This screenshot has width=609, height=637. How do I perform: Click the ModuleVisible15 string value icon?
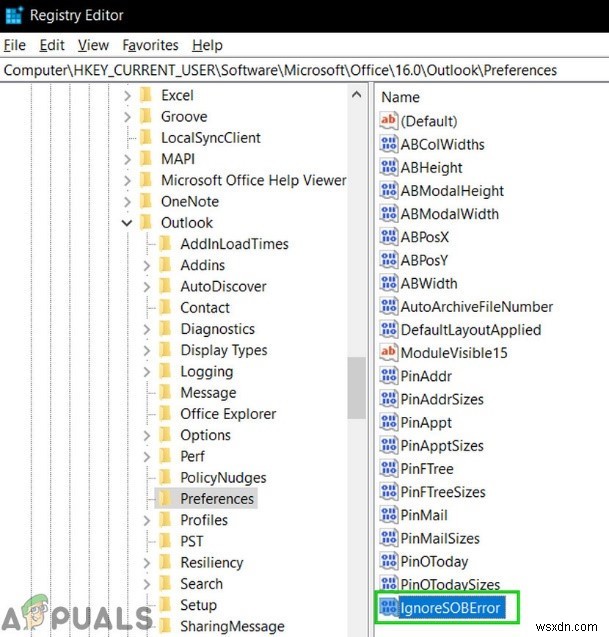pyautogui.click(x=389, y=352)
